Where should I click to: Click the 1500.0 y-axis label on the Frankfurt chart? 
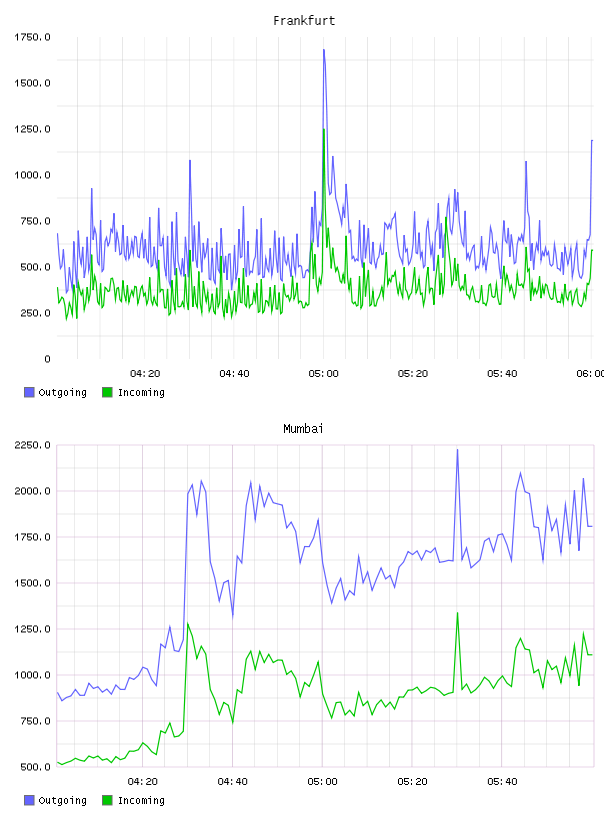point(32,83)
